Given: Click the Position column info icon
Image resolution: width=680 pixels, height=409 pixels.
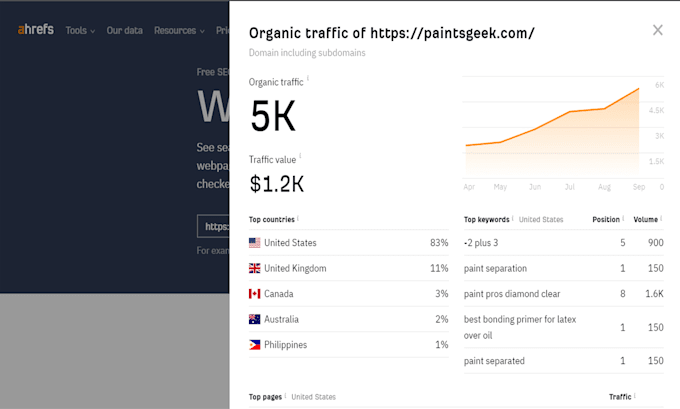Looking at the screenshot, I should pyautogui.click(x=623, y=218).
